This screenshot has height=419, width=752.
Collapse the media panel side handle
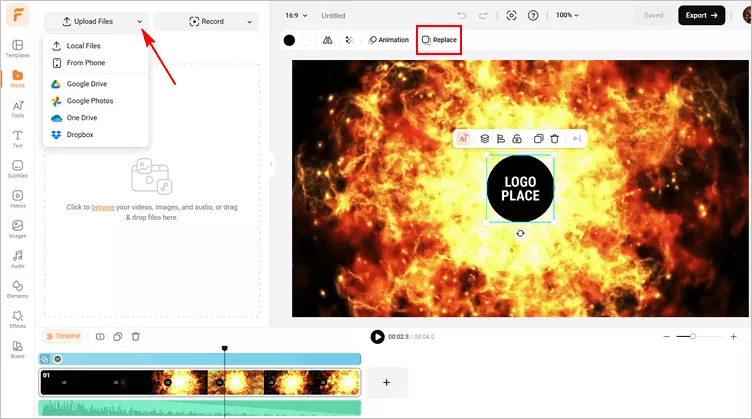[271, 163]
